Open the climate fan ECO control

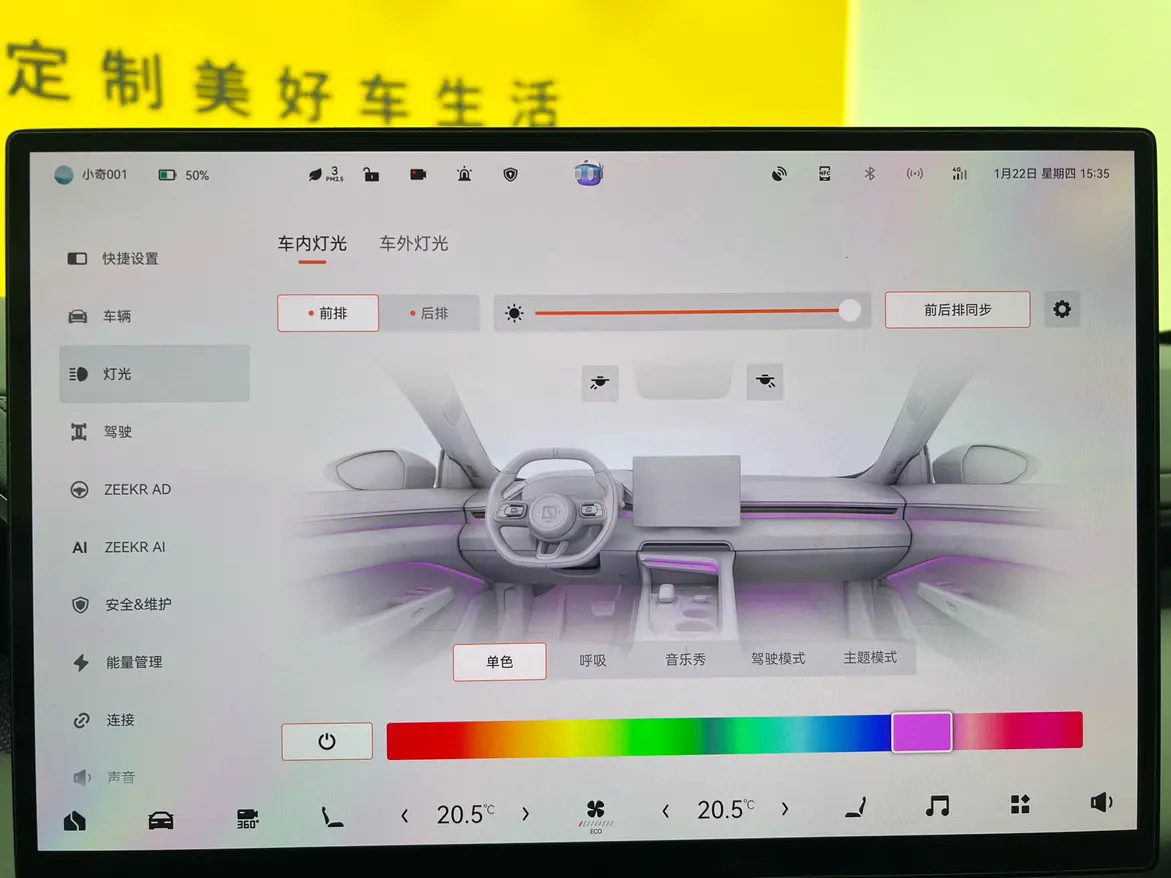point(595,813)
